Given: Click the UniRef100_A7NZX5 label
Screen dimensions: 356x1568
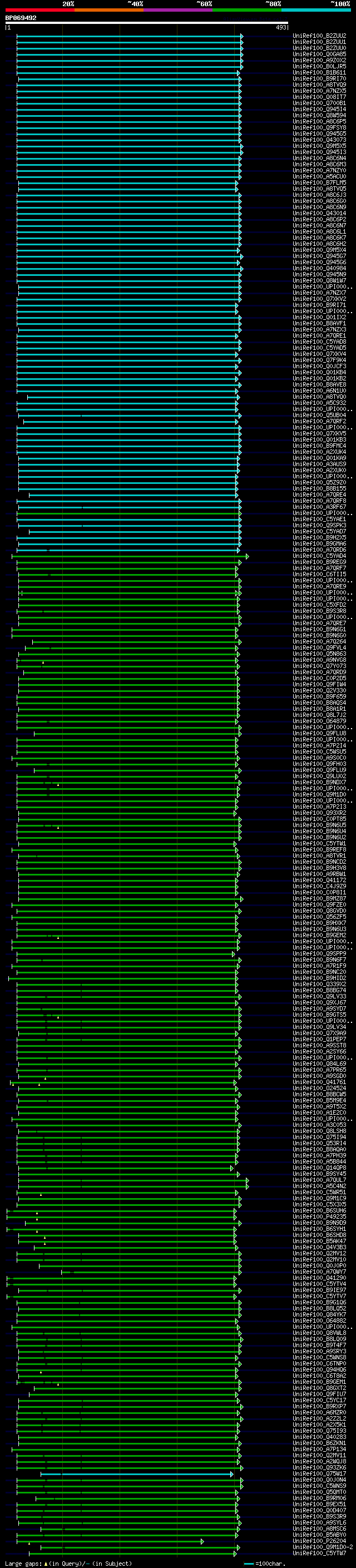Looking at the screenshot, I should point(319,91).
